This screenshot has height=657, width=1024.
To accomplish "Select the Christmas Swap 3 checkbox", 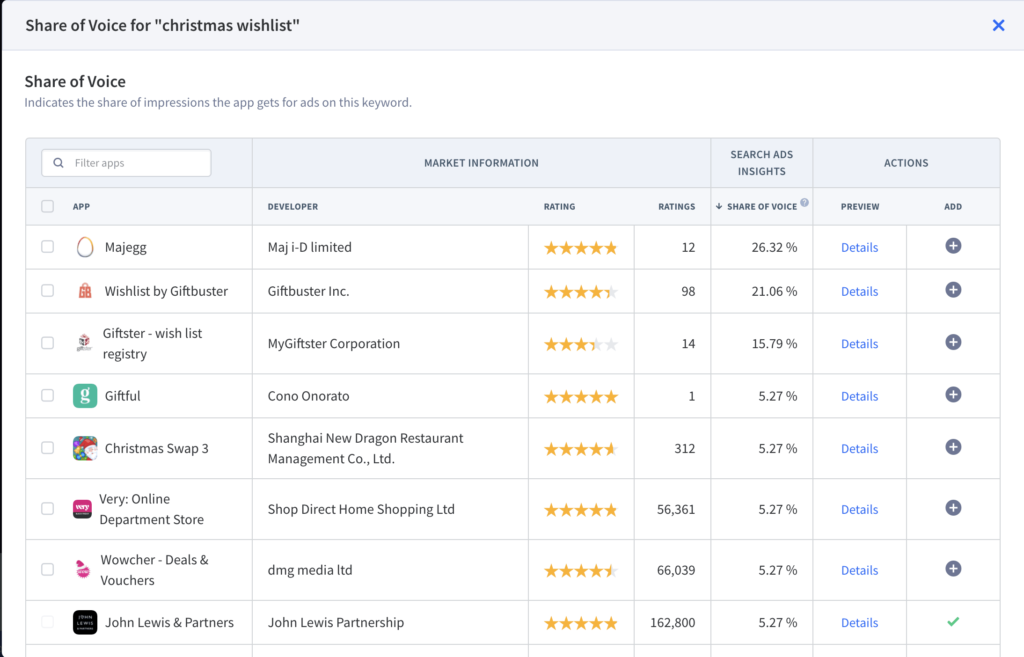I will pos(48,447).
